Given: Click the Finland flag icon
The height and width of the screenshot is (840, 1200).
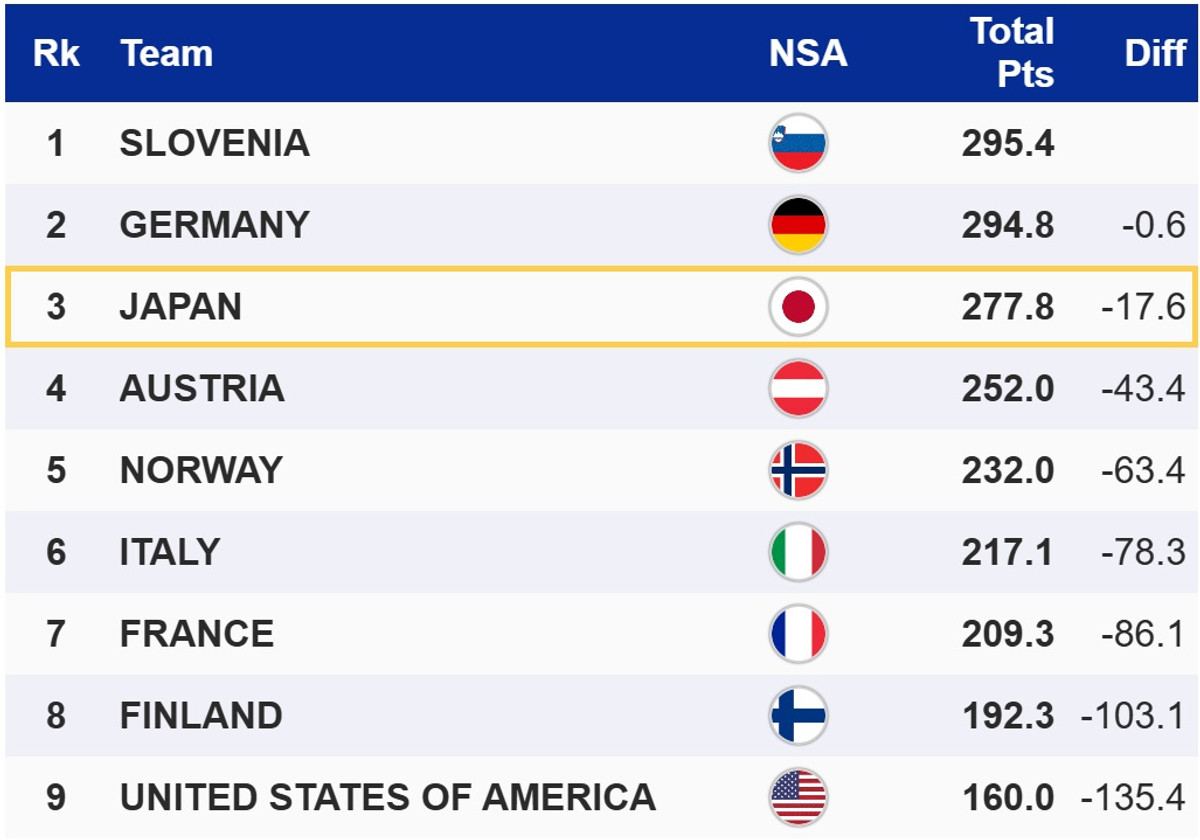Looking at the screenshot, I should pos(798,716).
